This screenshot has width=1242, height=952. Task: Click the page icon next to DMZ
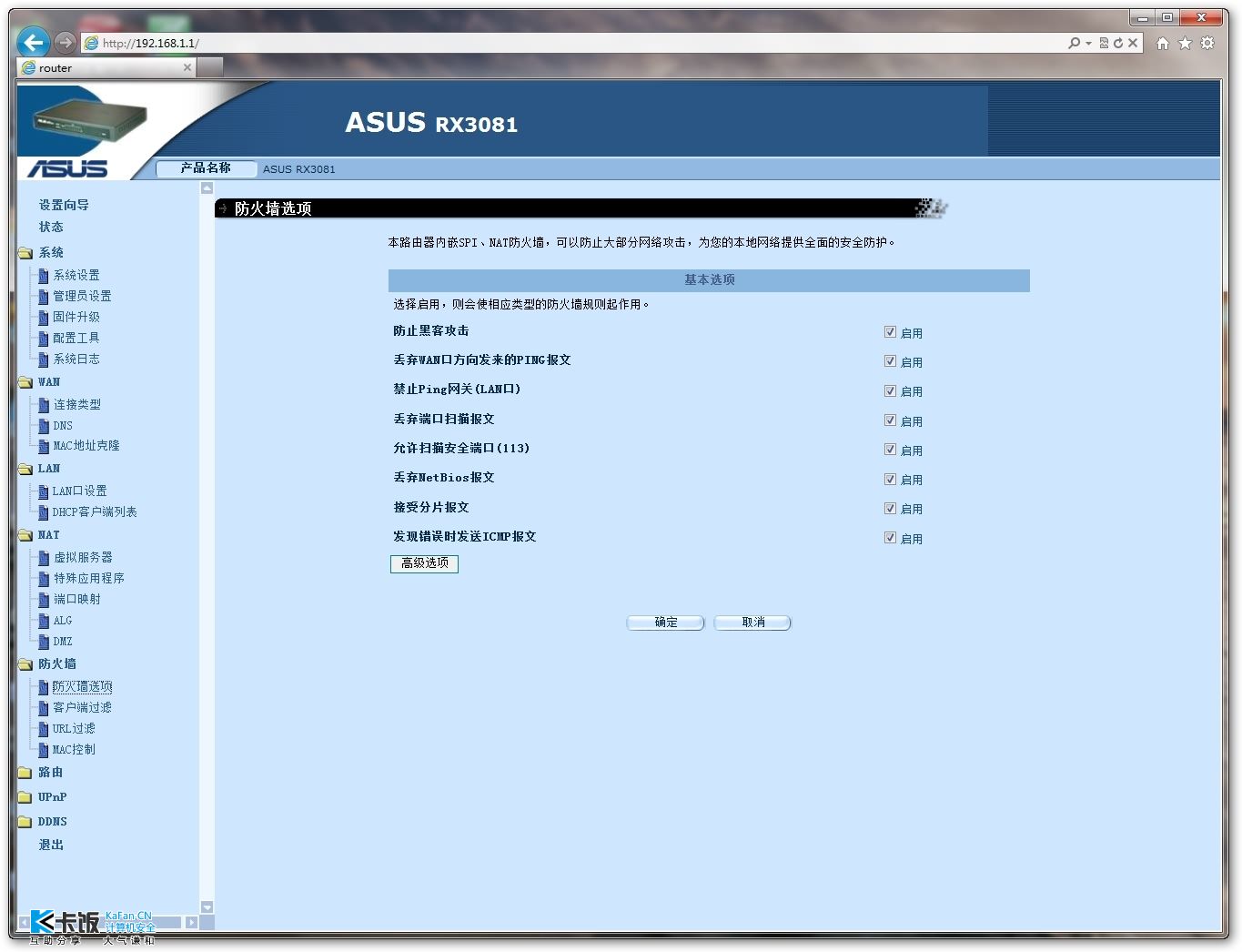point(43,641)
